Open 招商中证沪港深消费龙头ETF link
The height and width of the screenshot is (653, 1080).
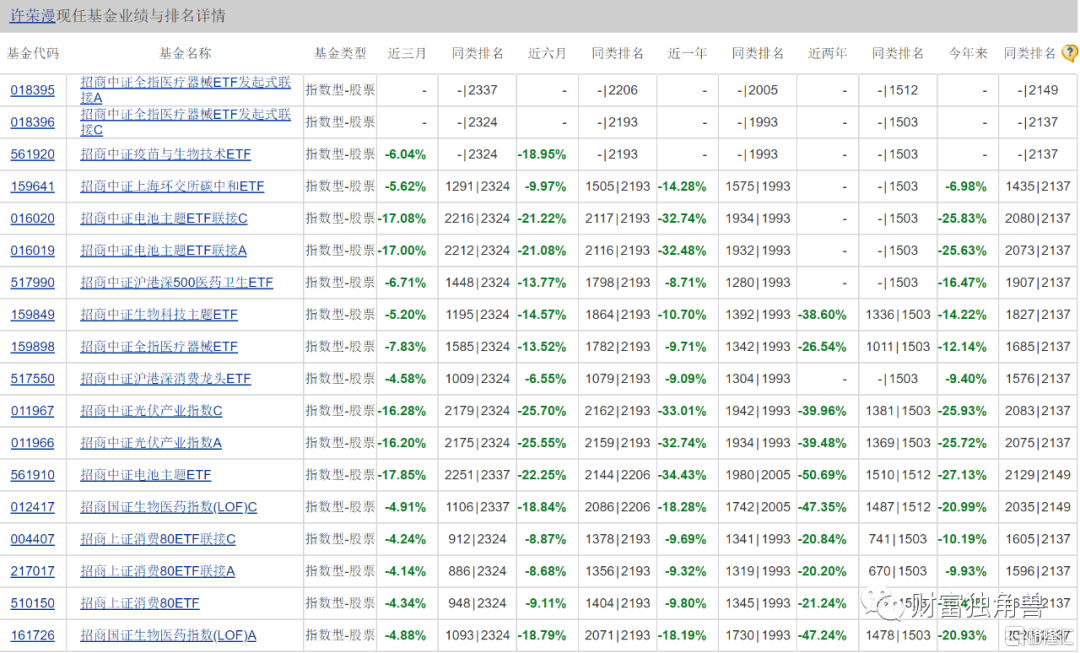(165, 379)
